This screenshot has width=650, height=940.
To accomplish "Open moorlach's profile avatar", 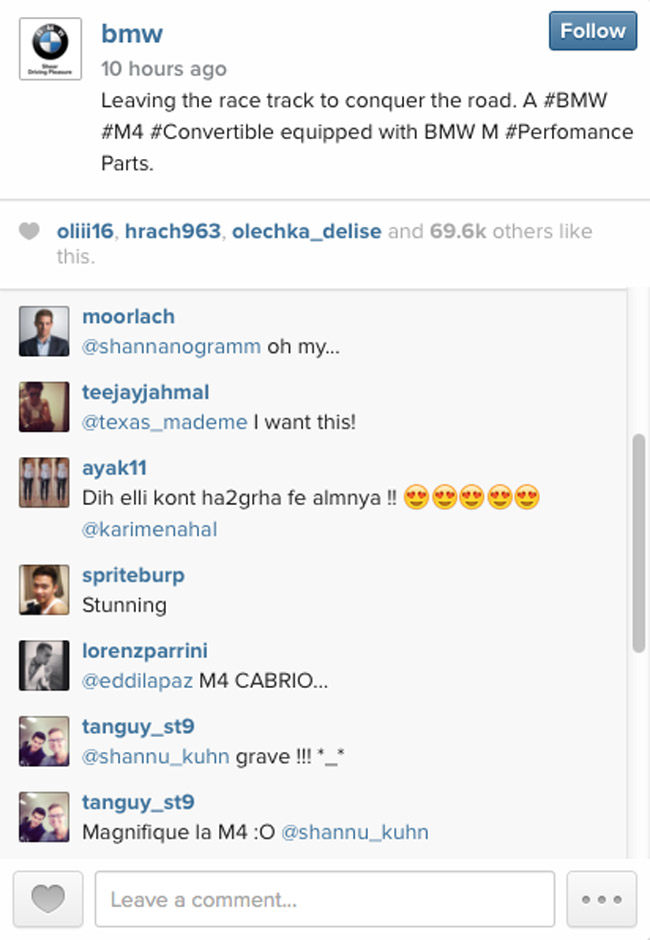I will (x=44, y=332).
